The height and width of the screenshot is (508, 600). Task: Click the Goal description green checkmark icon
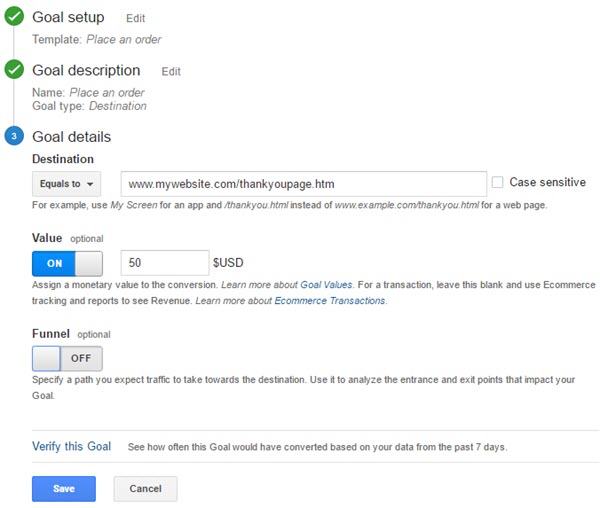pos(14,70)
